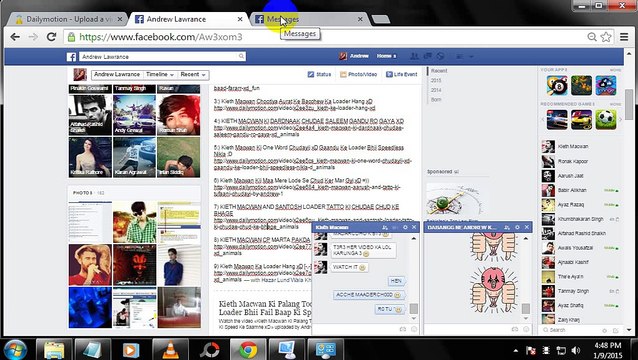Viewport: 638px width, 360px height.
Task: Open the 8 Ball Pool app icon
Action: click(x=557, y=86)
